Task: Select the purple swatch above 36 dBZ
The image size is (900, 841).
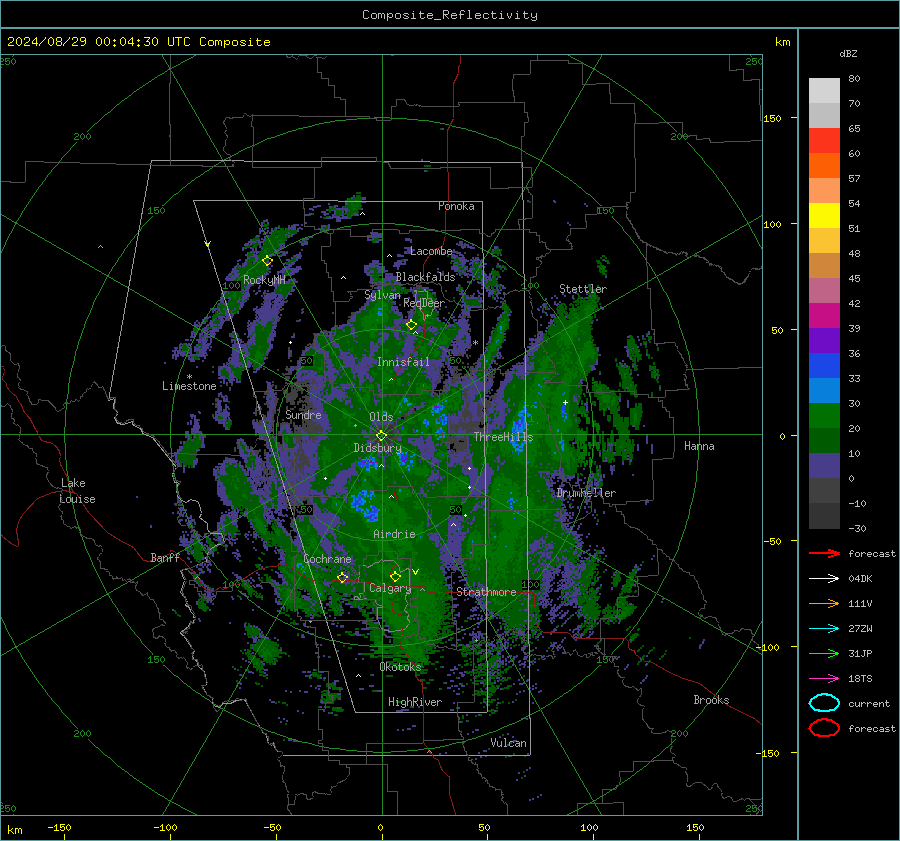Action: 824,340
